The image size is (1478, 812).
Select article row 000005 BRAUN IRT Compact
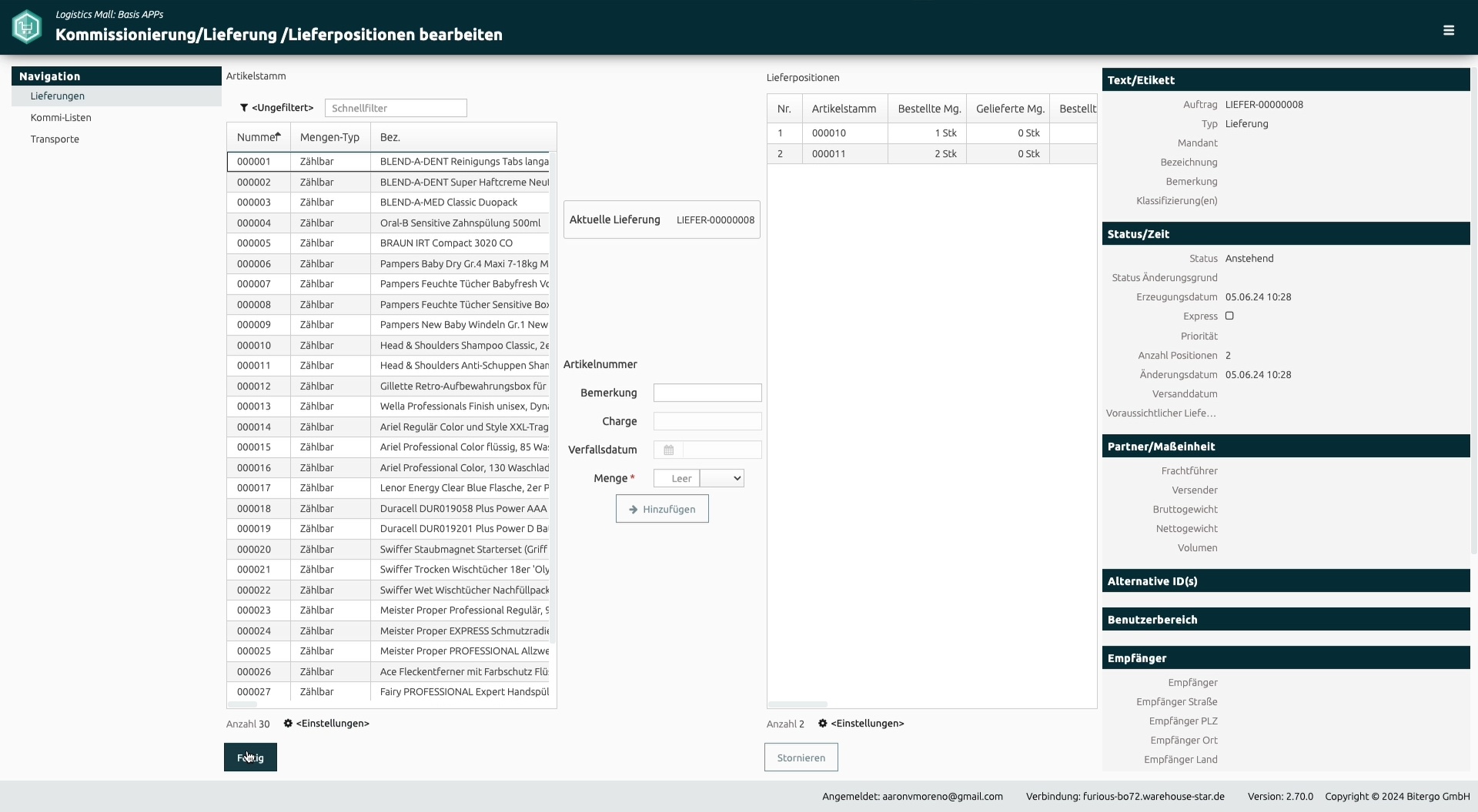[x=389, y=243]
